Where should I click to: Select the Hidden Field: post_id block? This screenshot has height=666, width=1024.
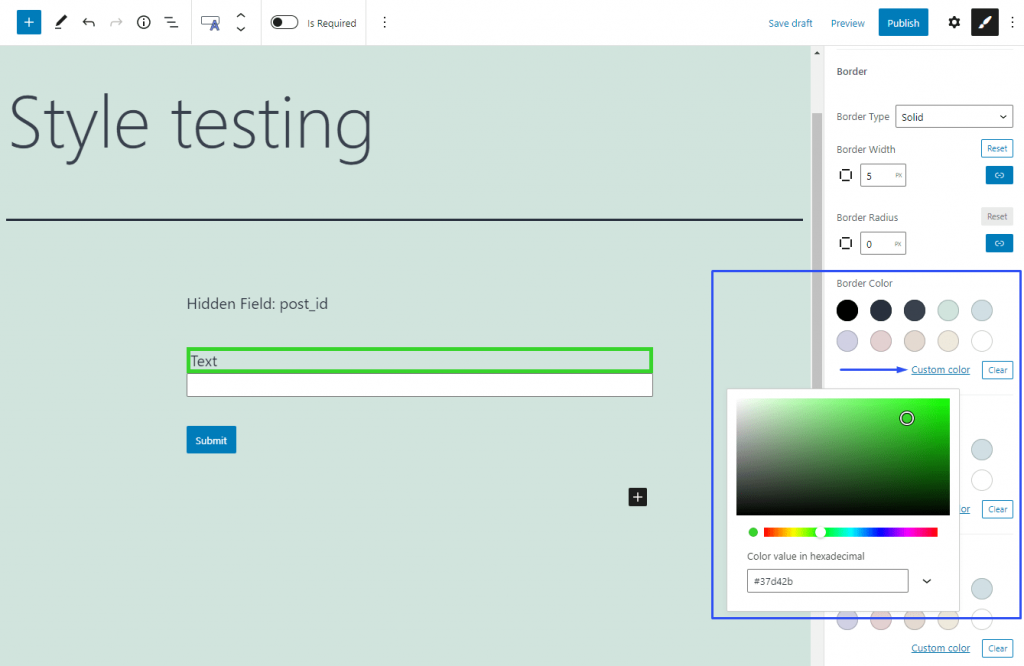(x=257, y=304)
